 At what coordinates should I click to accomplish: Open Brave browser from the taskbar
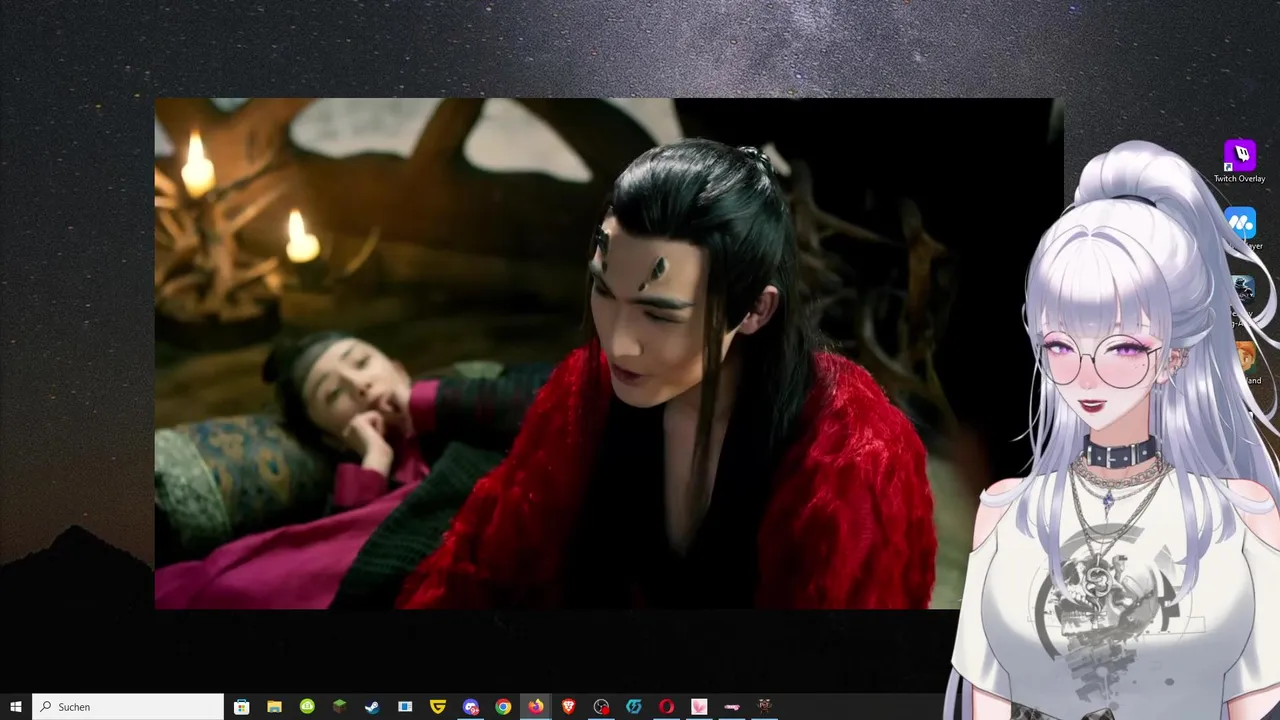(x=568, y=707)
